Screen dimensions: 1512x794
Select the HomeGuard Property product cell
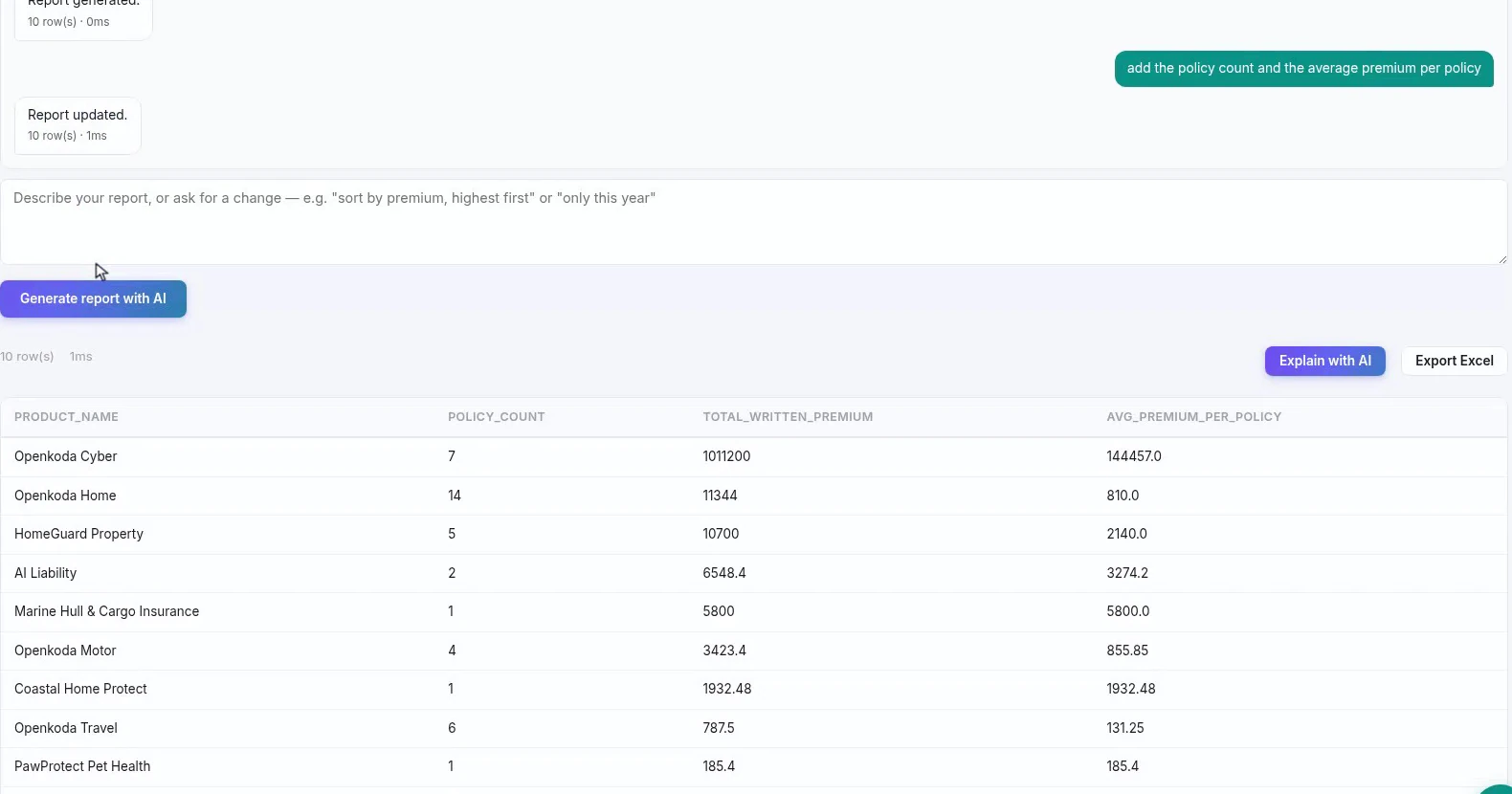tap(78, 534)
